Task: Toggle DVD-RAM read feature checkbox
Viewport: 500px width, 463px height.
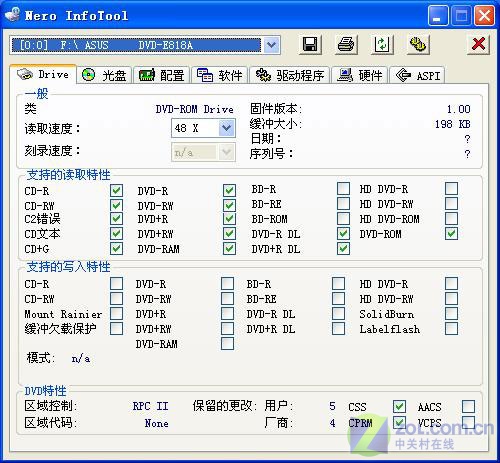Action: tap(229, 249)
